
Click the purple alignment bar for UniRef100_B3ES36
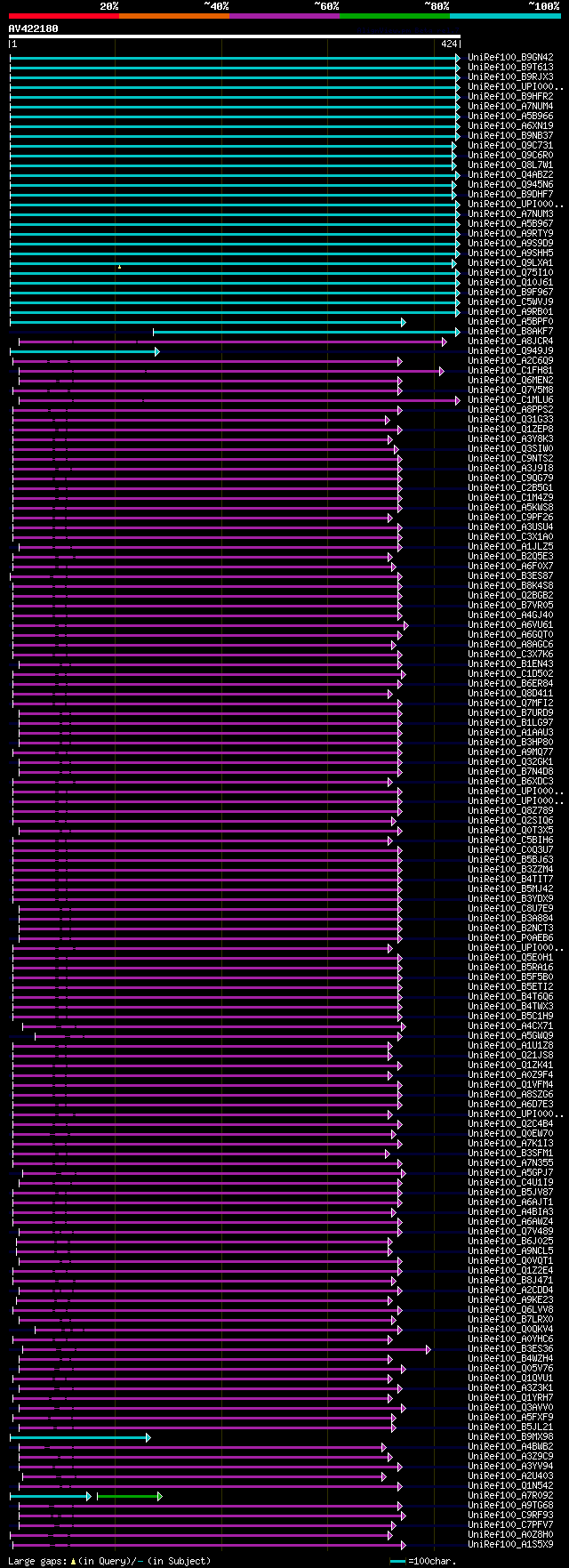click(226, 1349)
